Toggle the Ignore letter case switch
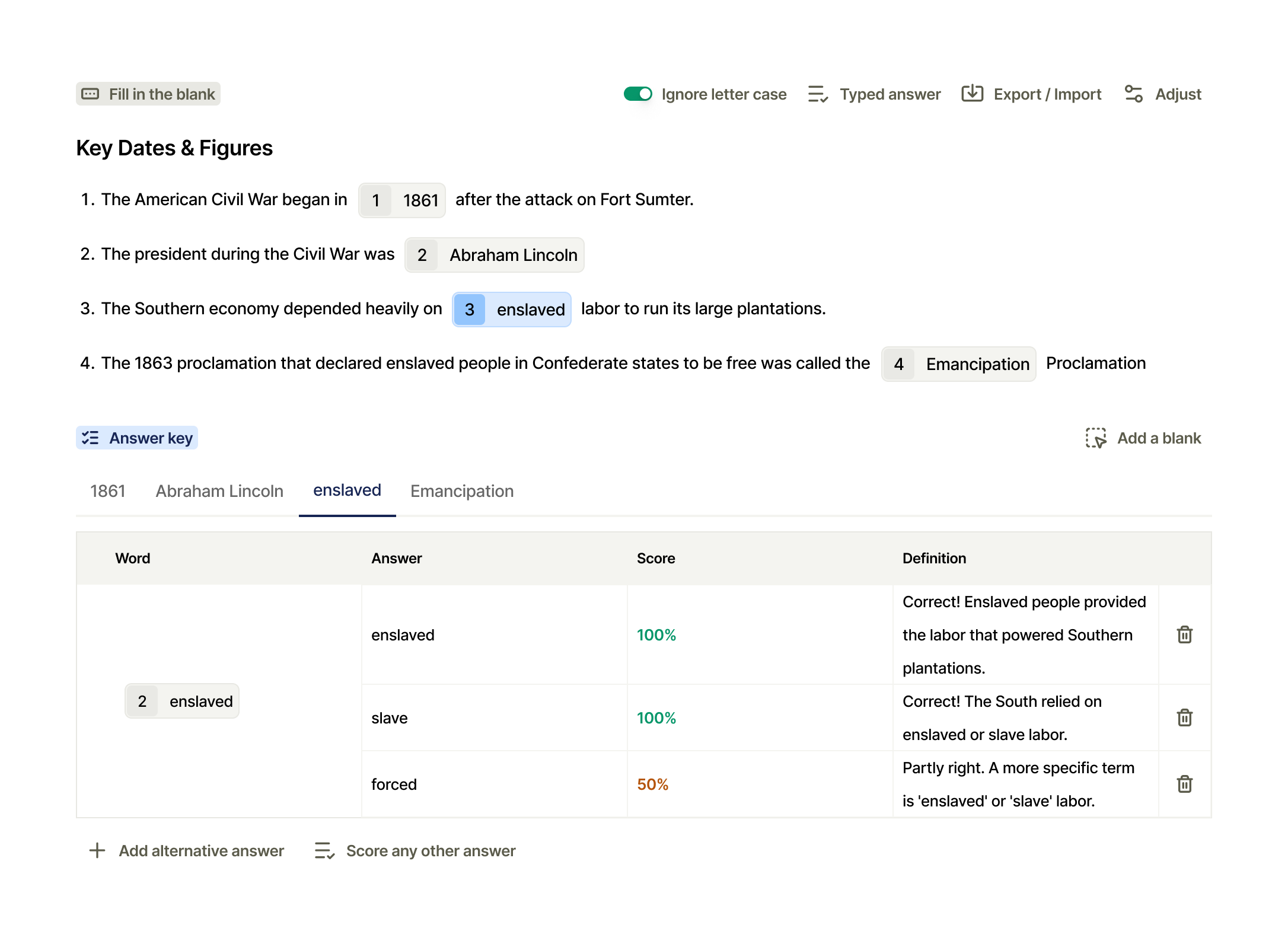Image resolution: width=1288 pixels, height=944 pixels. click(637, 94)
